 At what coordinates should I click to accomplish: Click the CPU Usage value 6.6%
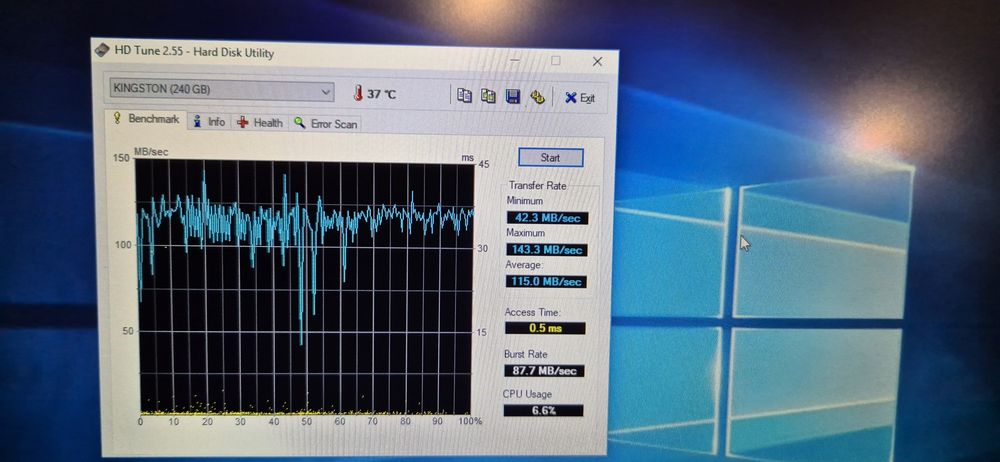tap(543, 410)
